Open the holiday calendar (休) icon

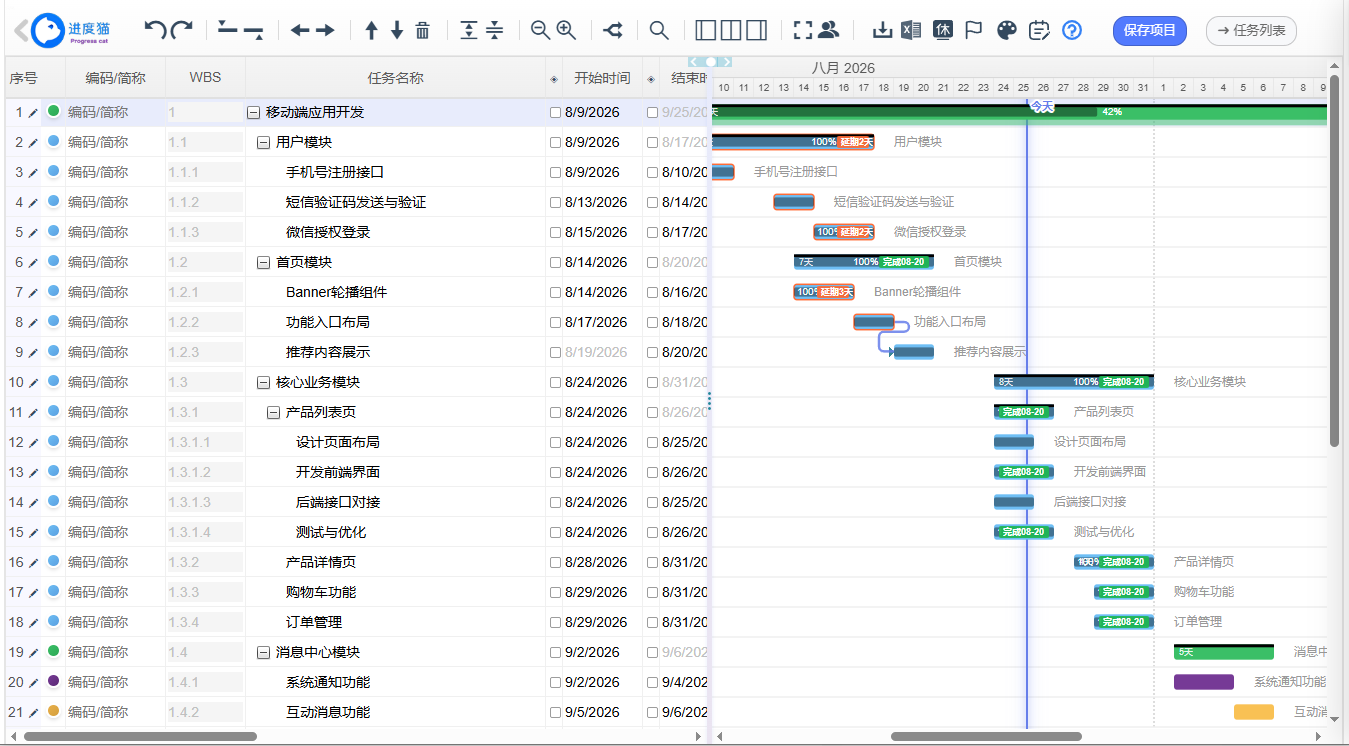(943, 30)
